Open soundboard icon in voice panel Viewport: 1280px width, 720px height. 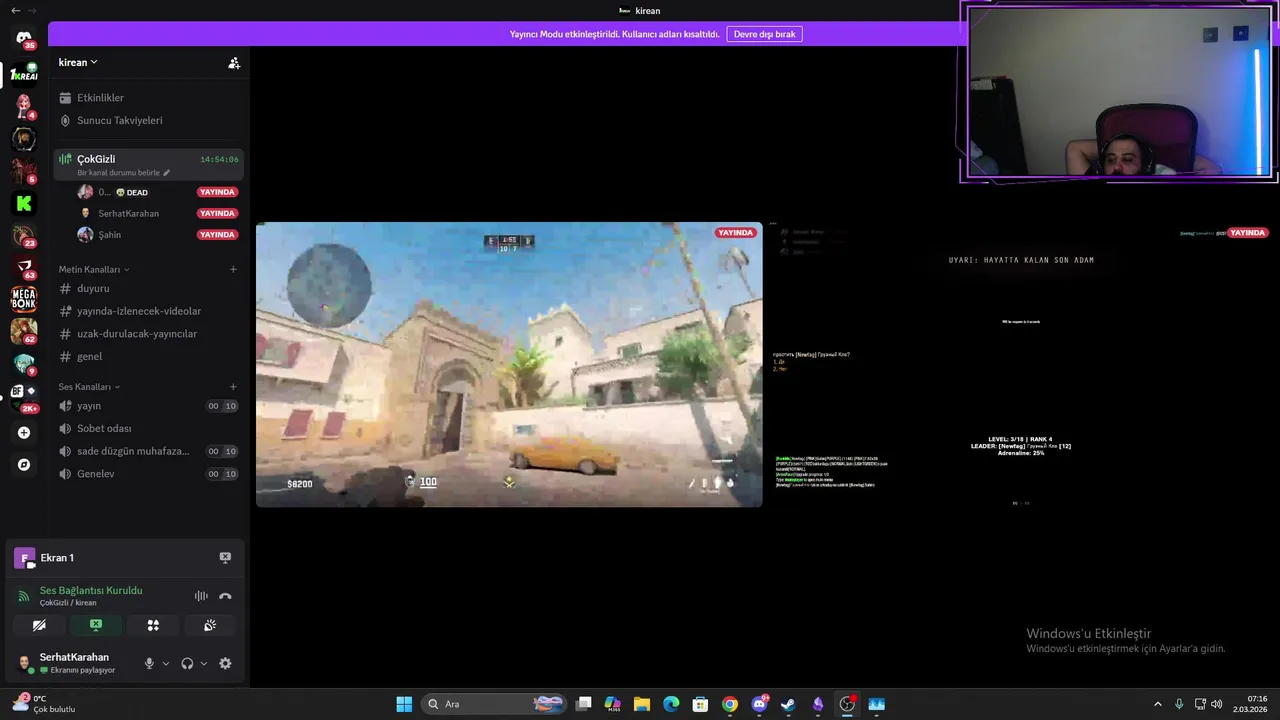click(210, 625)
